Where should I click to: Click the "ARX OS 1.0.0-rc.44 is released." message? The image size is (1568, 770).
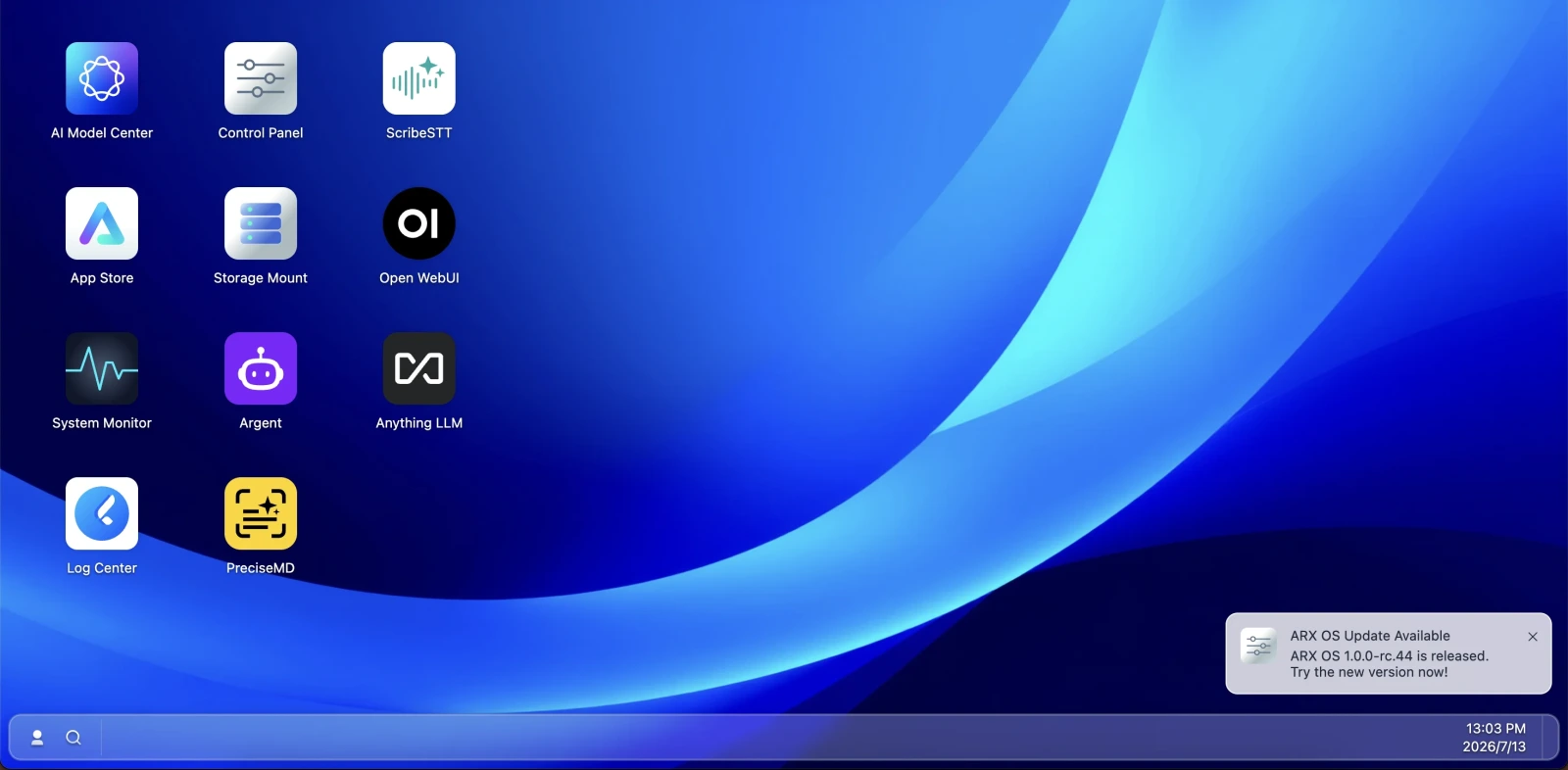tap(1390, 656)
